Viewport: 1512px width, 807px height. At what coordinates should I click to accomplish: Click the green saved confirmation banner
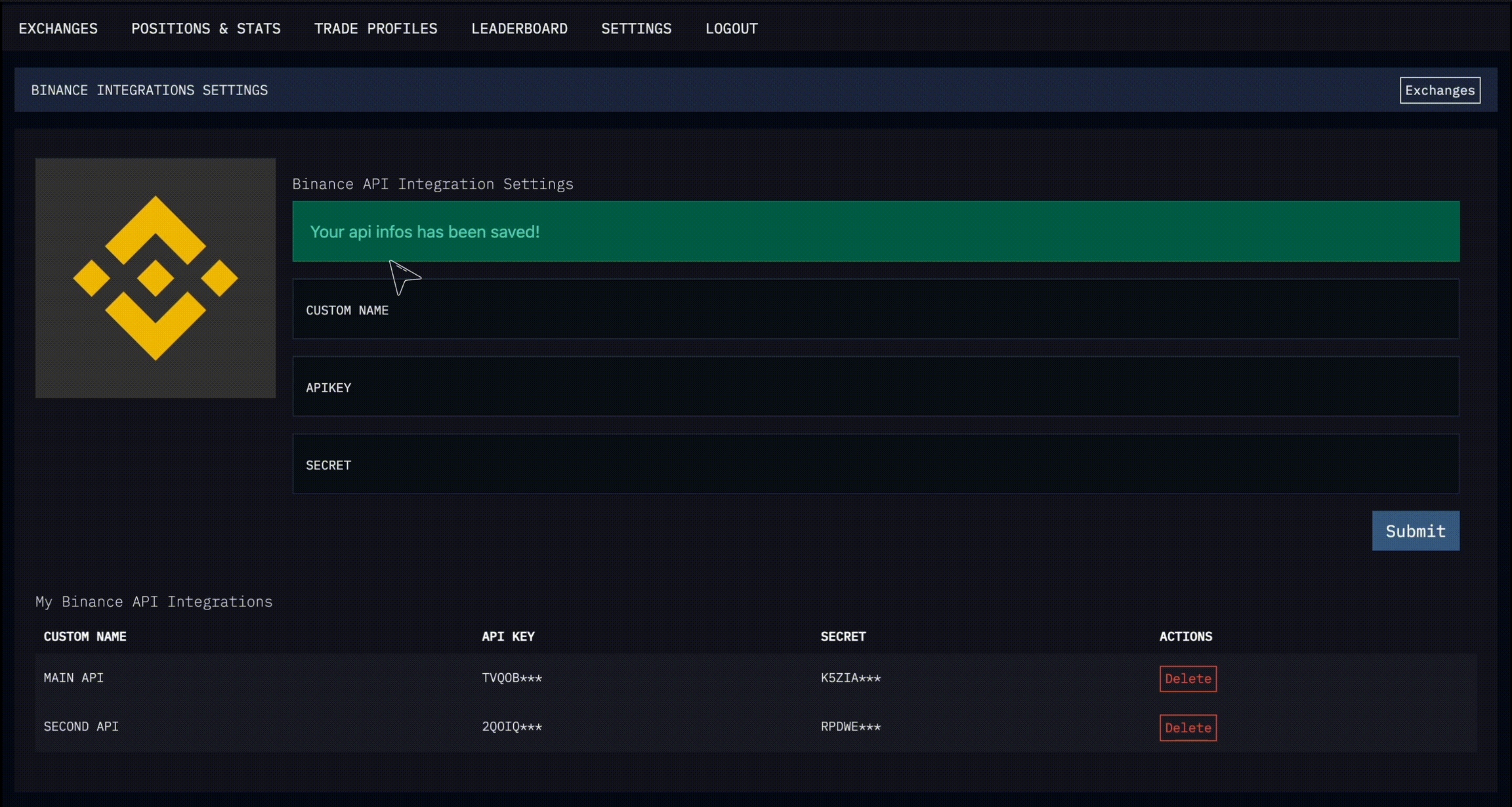(875, 232)
